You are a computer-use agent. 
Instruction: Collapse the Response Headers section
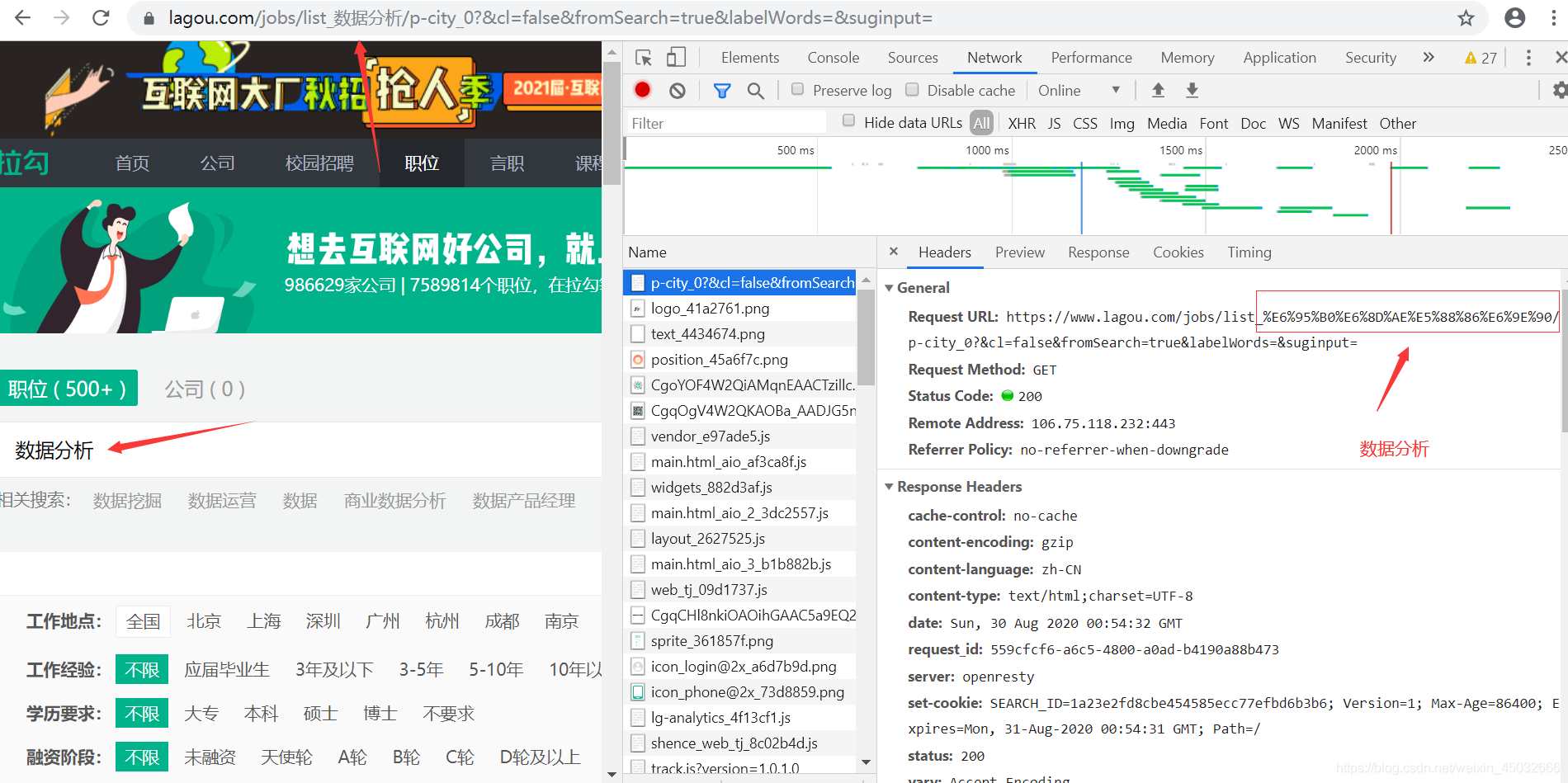coord(890,487)
